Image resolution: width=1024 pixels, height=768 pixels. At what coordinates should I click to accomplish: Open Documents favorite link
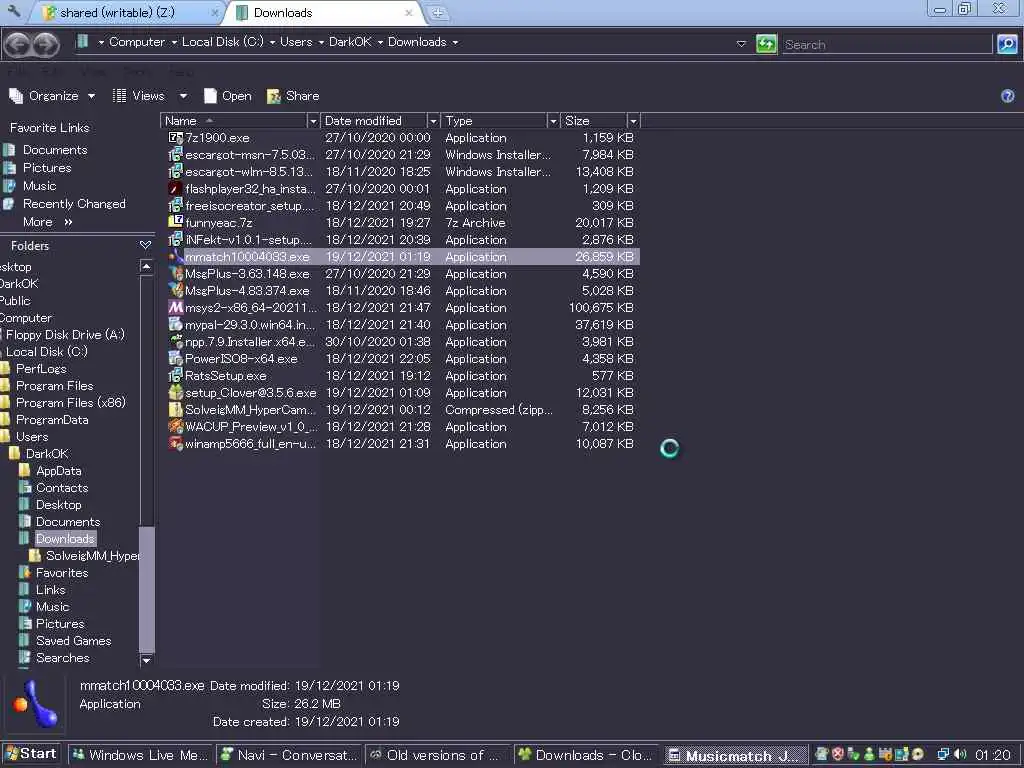(x=55, y=150)
